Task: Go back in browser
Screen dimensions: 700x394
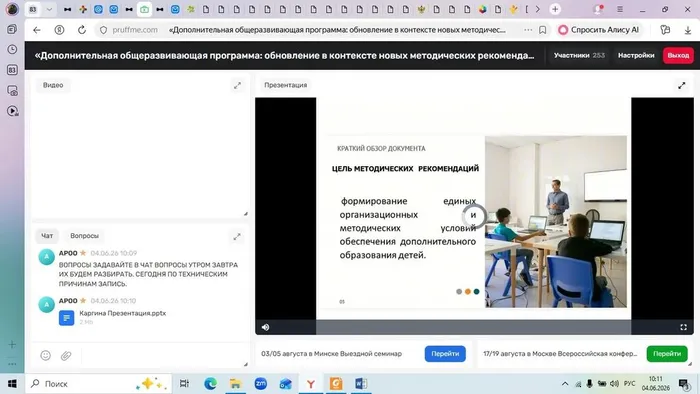Action: click(x=37, y=30)
